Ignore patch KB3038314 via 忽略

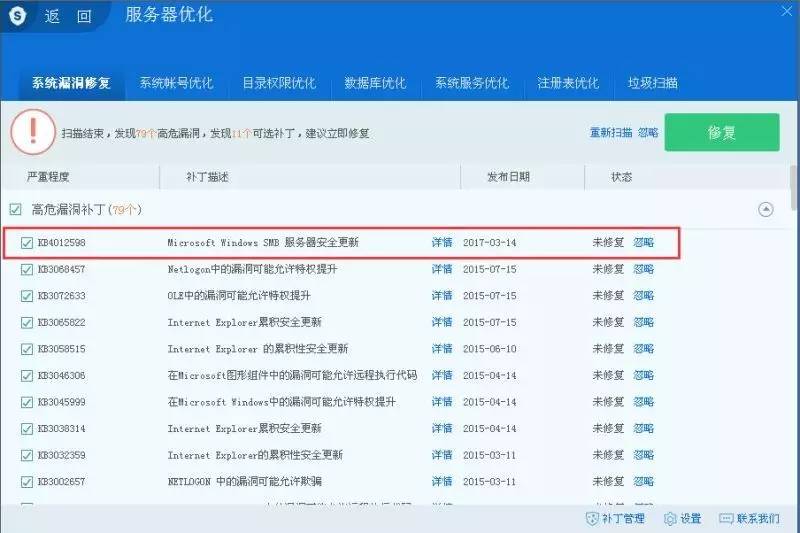(x=643, y=428)
